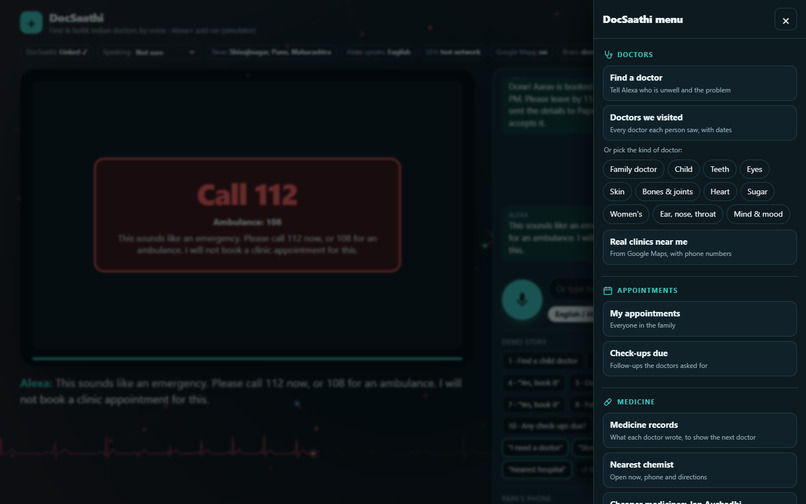Click the demo chip '1 - Find a child doctor'
Viewport: 806px width, 504px height.
pyautogui.click(x=542, y=361)
